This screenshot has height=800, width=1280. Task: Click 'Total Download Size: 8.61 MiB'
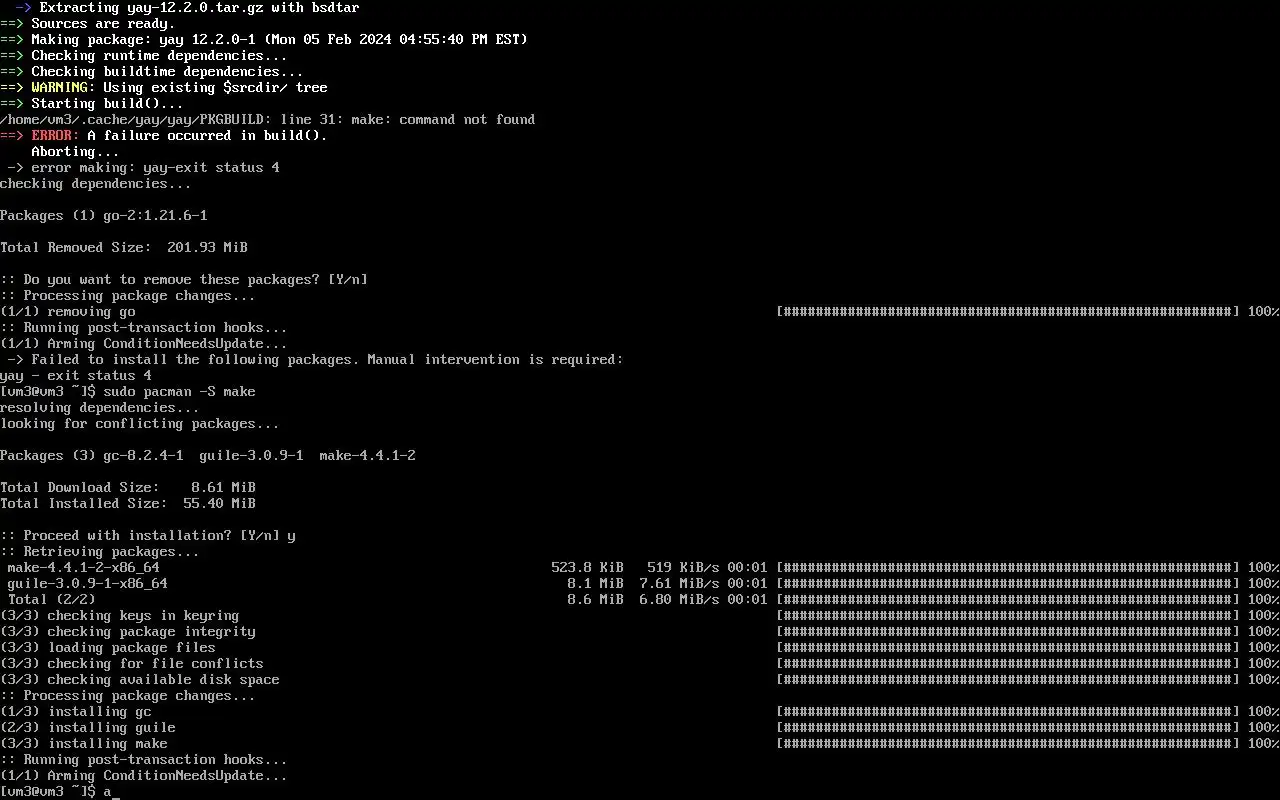[x=127, y=487]
